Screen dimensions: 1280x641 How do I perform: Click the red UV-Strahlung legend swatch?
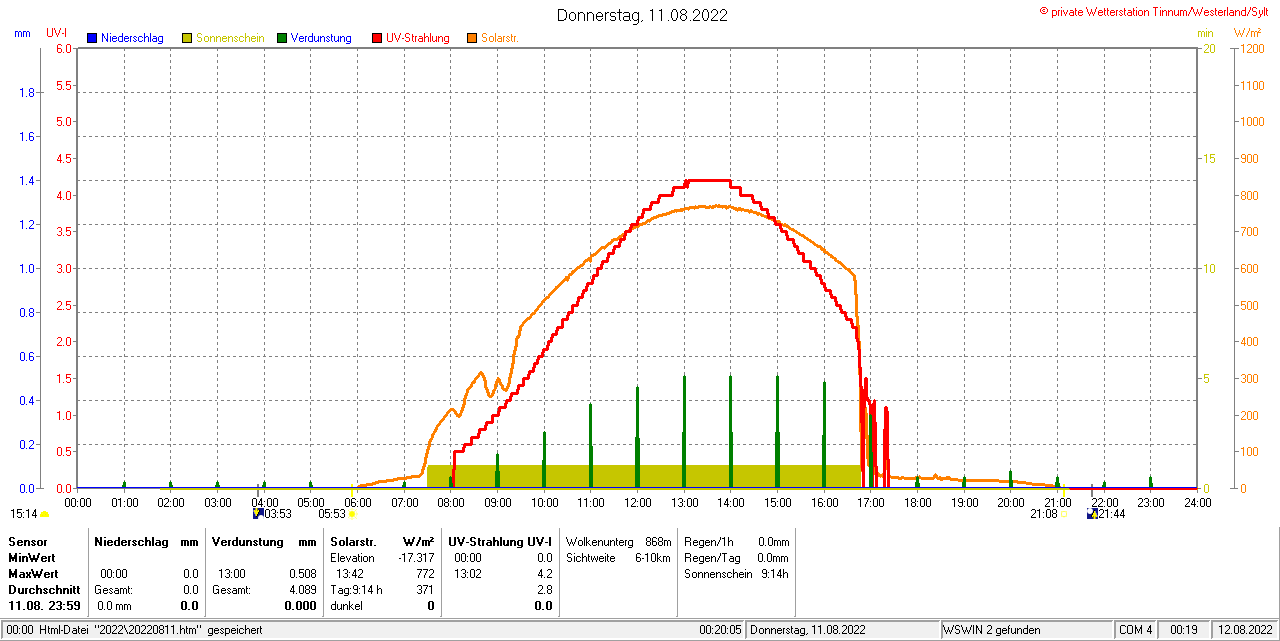377,38
